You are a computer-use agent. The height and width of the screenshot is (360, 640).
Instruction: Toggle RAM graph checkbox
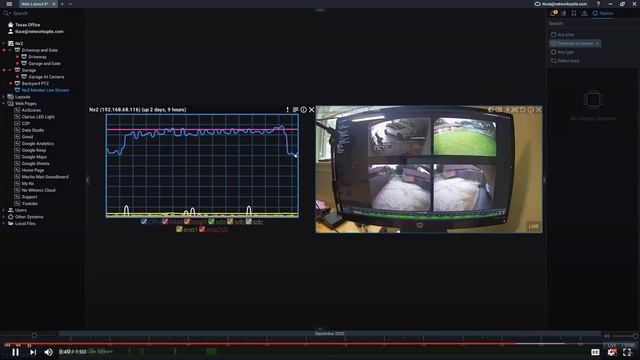165,222
